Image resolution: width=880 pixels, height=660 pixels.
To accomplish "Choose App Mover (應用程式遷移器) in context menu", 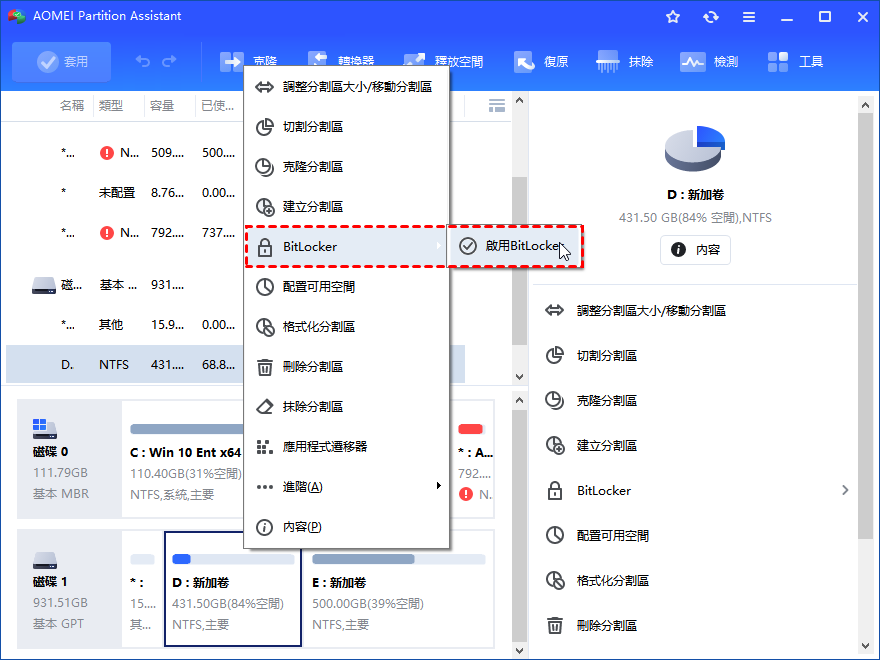I will point(346,447).
